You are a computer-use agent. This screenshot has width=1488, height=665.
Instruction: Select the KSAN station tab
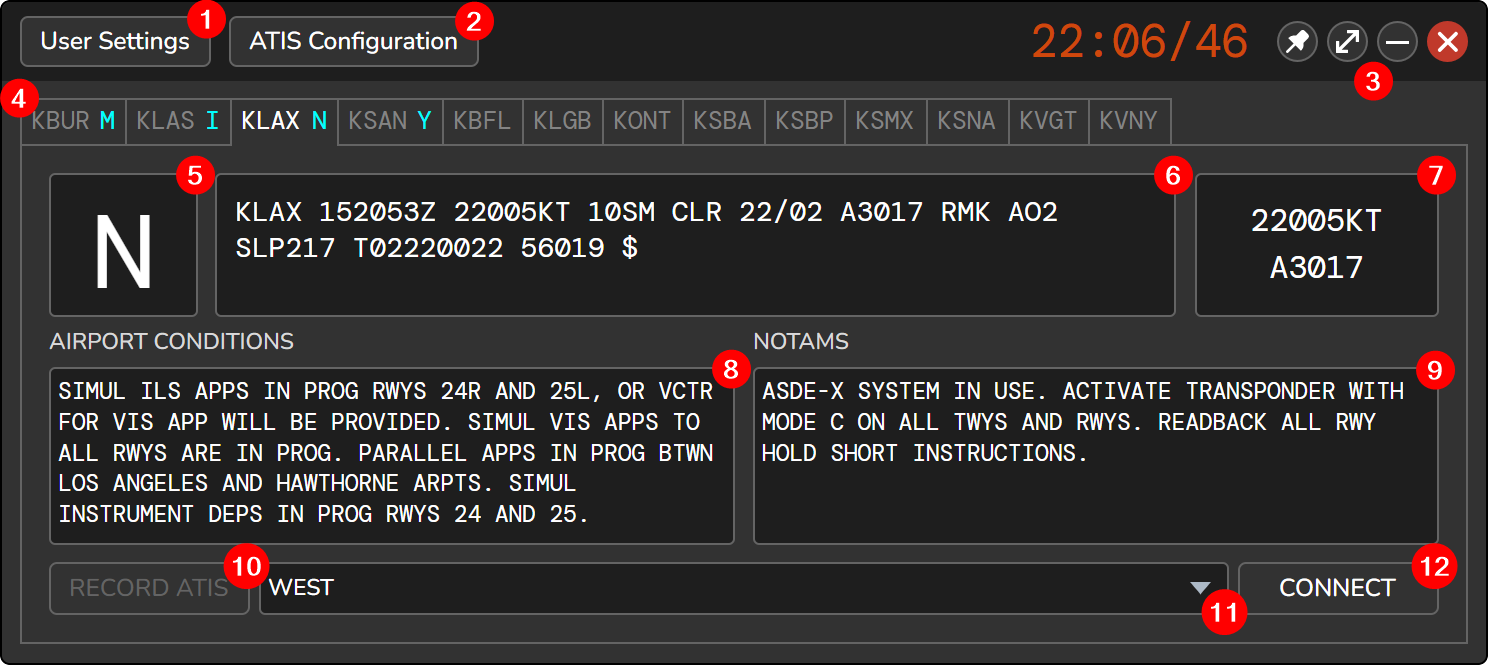coord(389,122)
